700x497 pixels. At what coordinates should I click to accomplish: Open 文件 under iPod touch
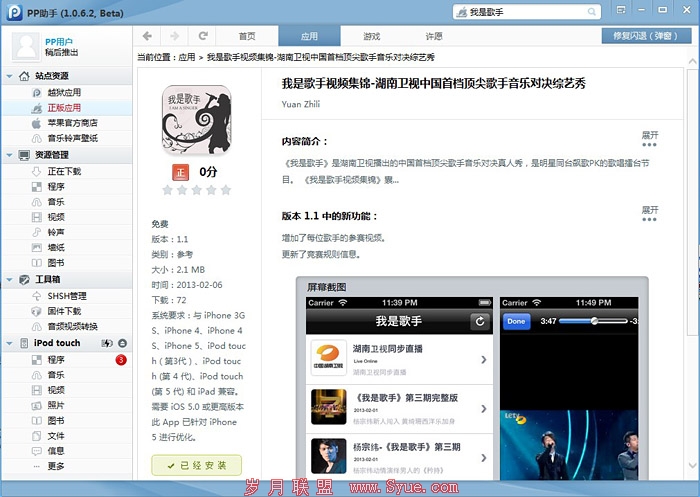pos(67,435)
